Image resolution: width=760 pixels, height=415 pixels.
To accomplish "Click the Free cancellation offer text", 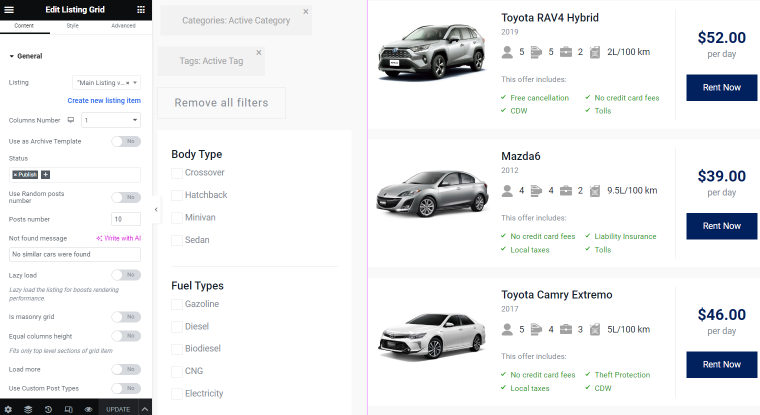I will 539,98.
